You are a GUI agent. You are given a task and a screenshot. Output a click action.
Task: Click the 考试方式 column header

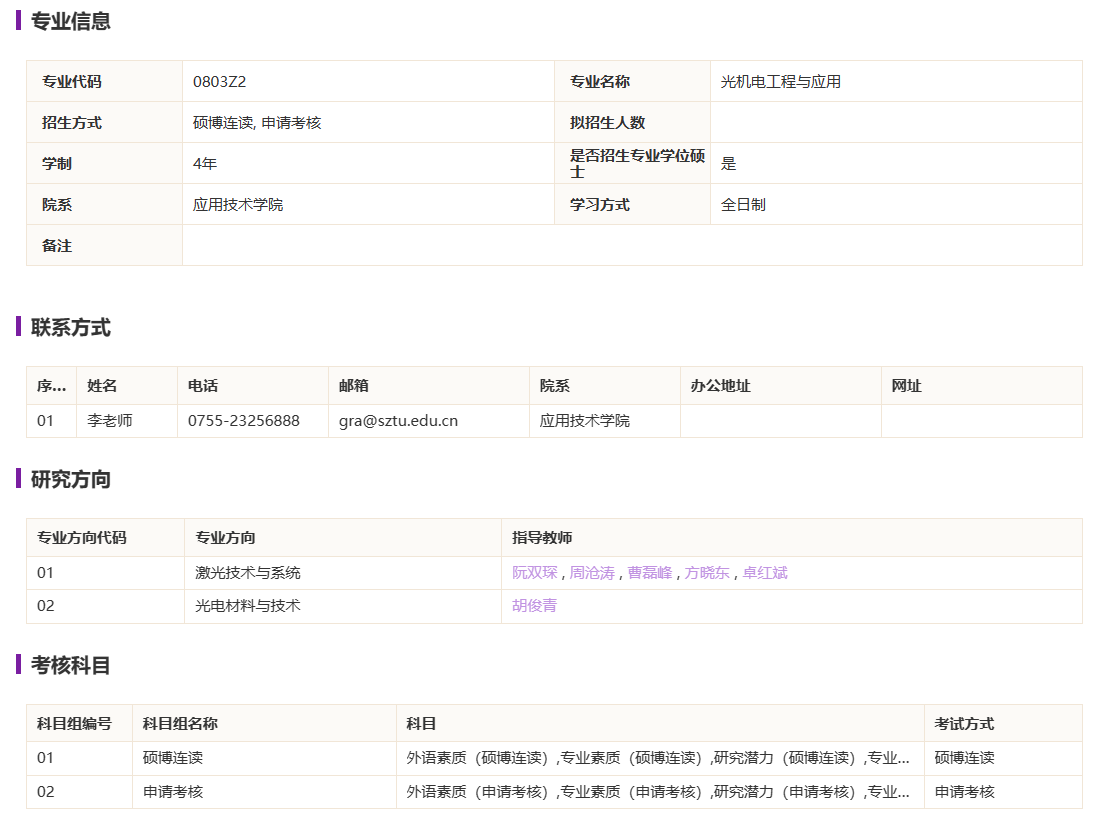pos(964,724)
